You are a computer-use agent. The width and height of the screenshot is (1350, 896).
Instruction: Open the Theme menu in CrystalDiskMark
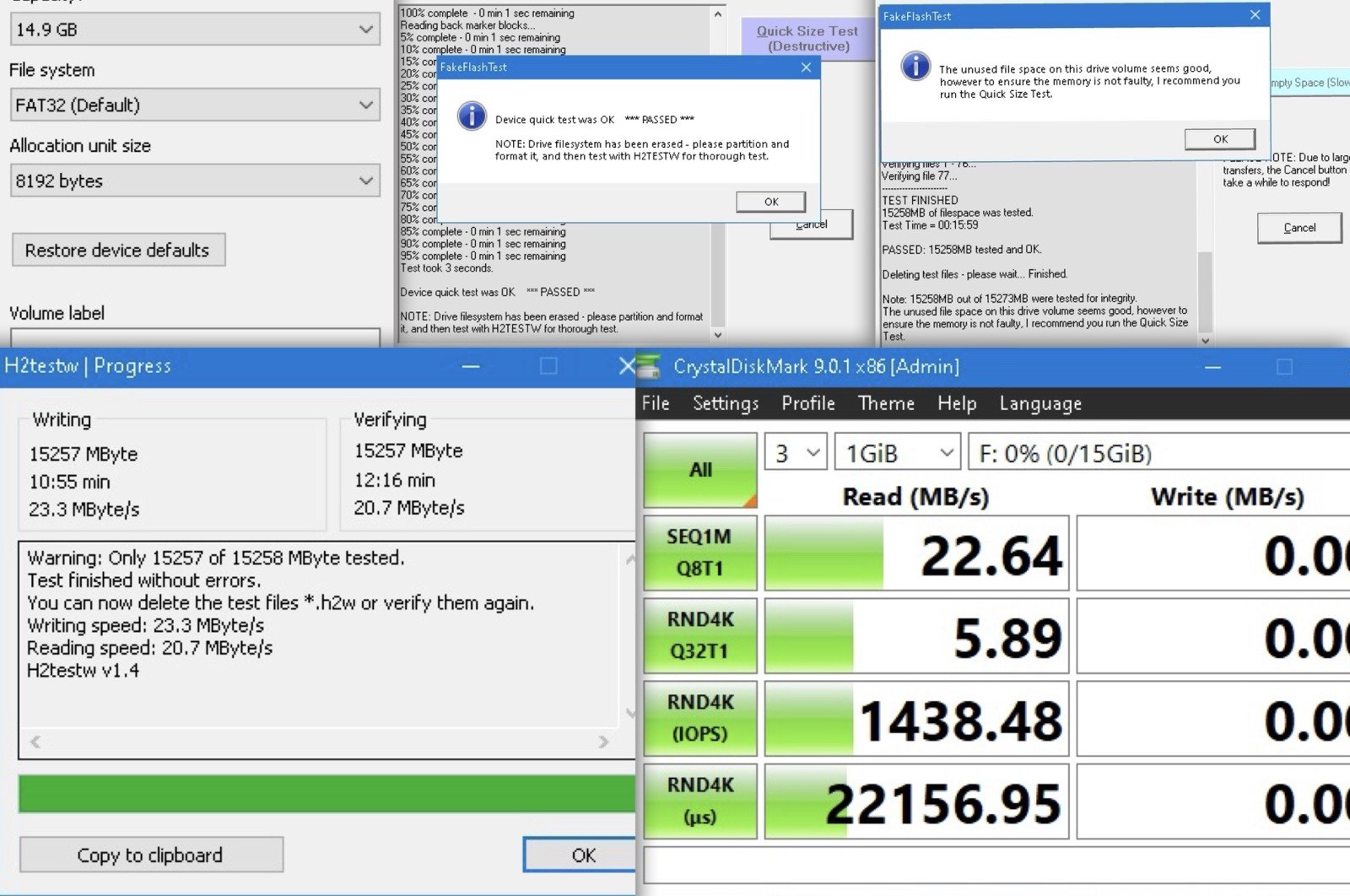886,403
